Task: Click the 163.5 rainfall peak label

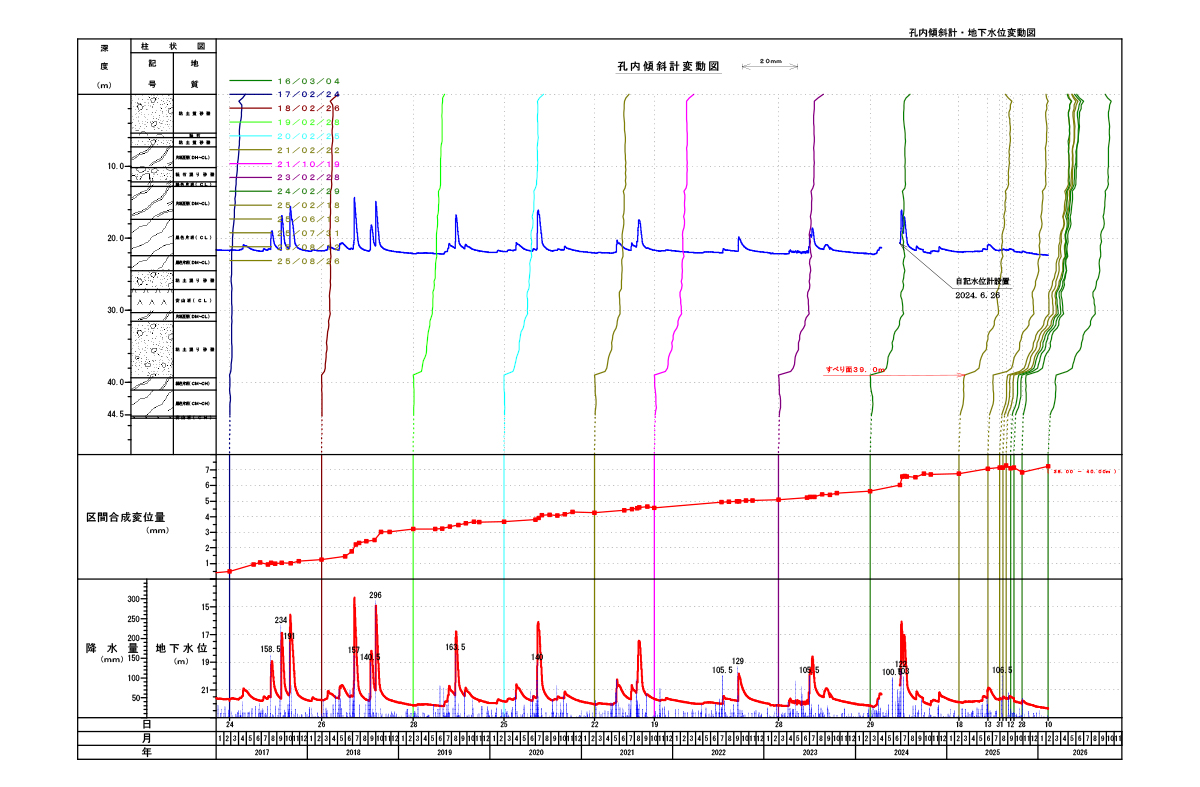Action: pos(455,647)
